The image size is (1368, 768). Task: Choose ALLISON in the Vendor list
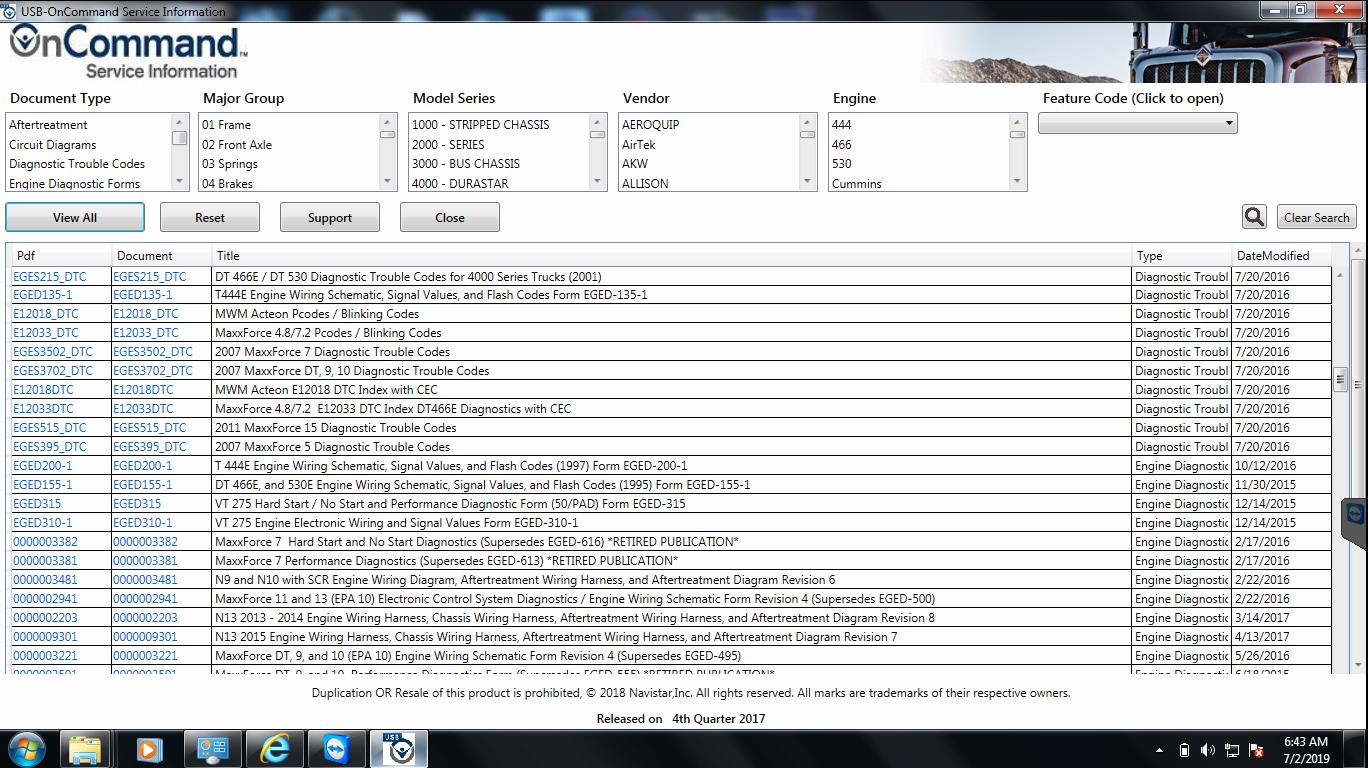tap(645, 184)
